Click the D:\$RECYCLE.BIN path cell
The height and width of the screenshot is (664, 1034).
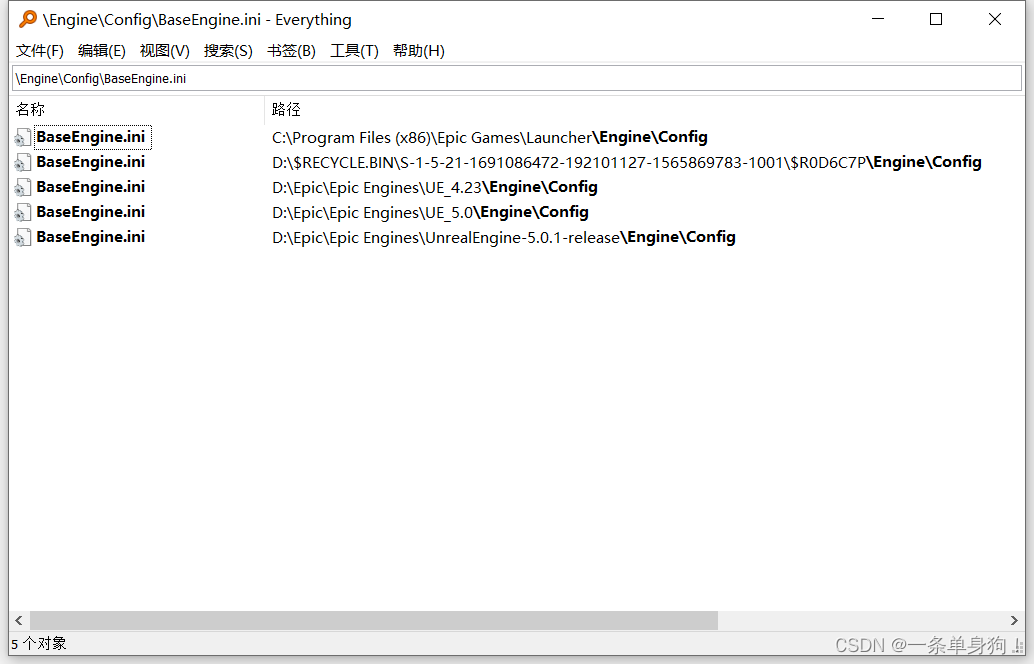tap(626, 162)
